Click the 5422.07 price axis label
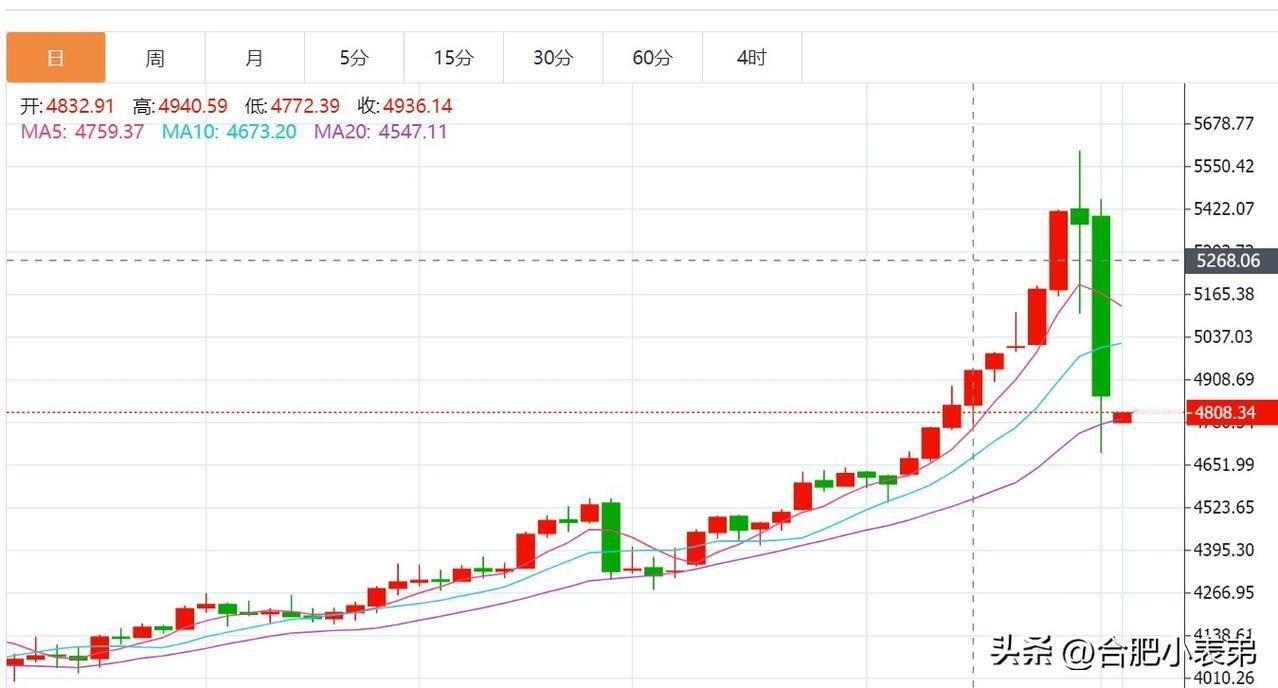Viewport: 1278px width, 688px height. (x=1224, y=209)
